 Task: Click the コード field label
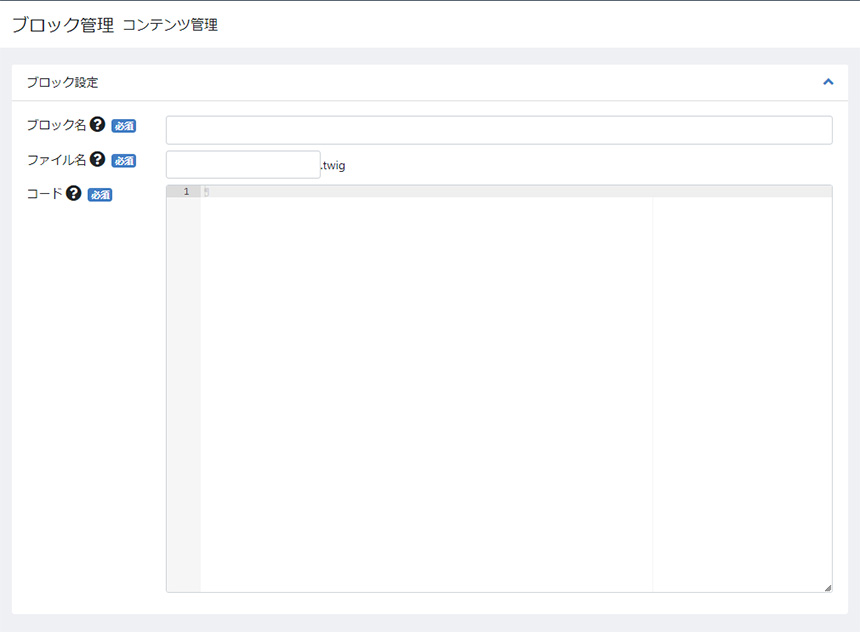[44, 194]
